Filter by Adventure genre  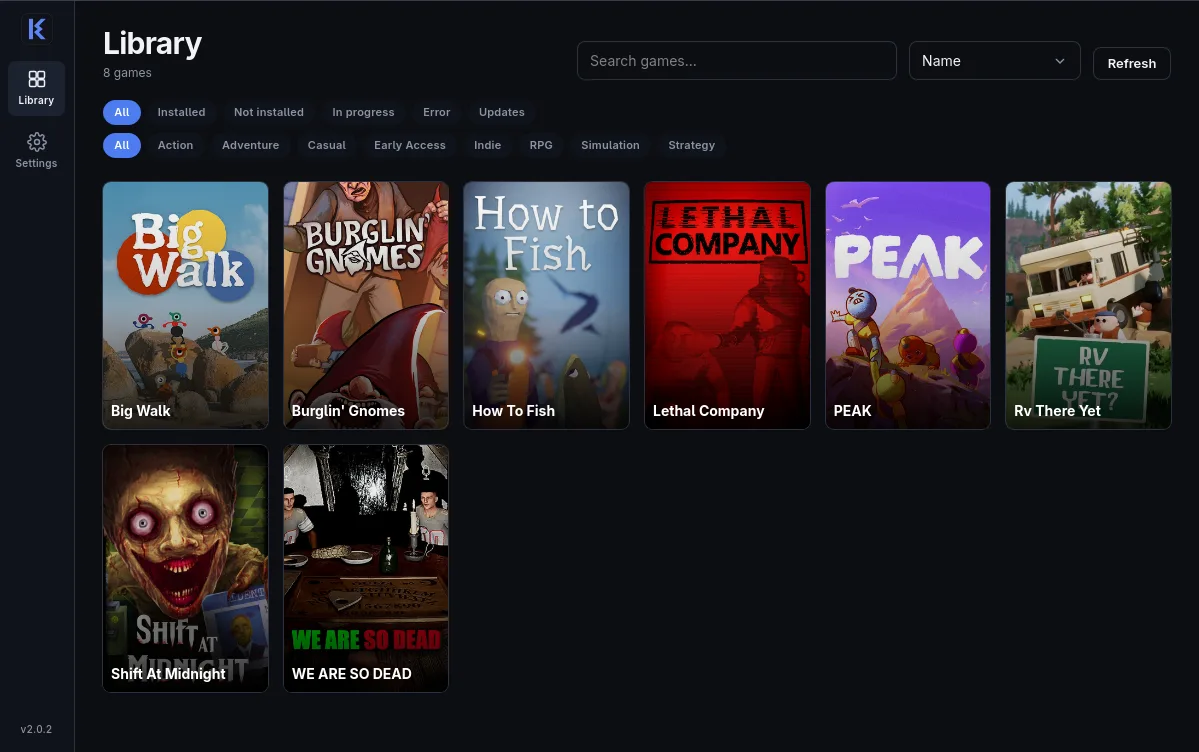pos(250,145)
